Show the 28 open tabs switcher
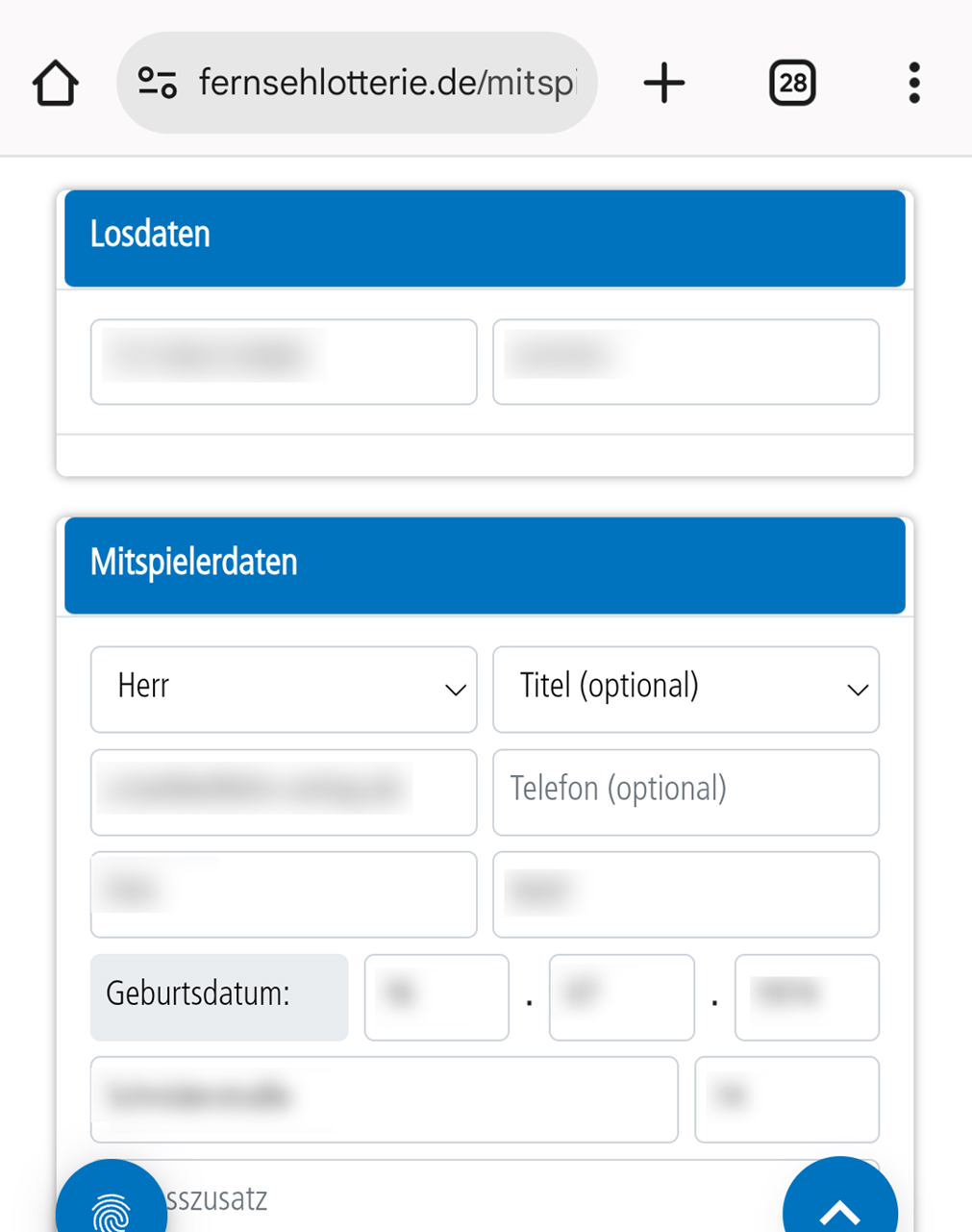 (792, 83)
